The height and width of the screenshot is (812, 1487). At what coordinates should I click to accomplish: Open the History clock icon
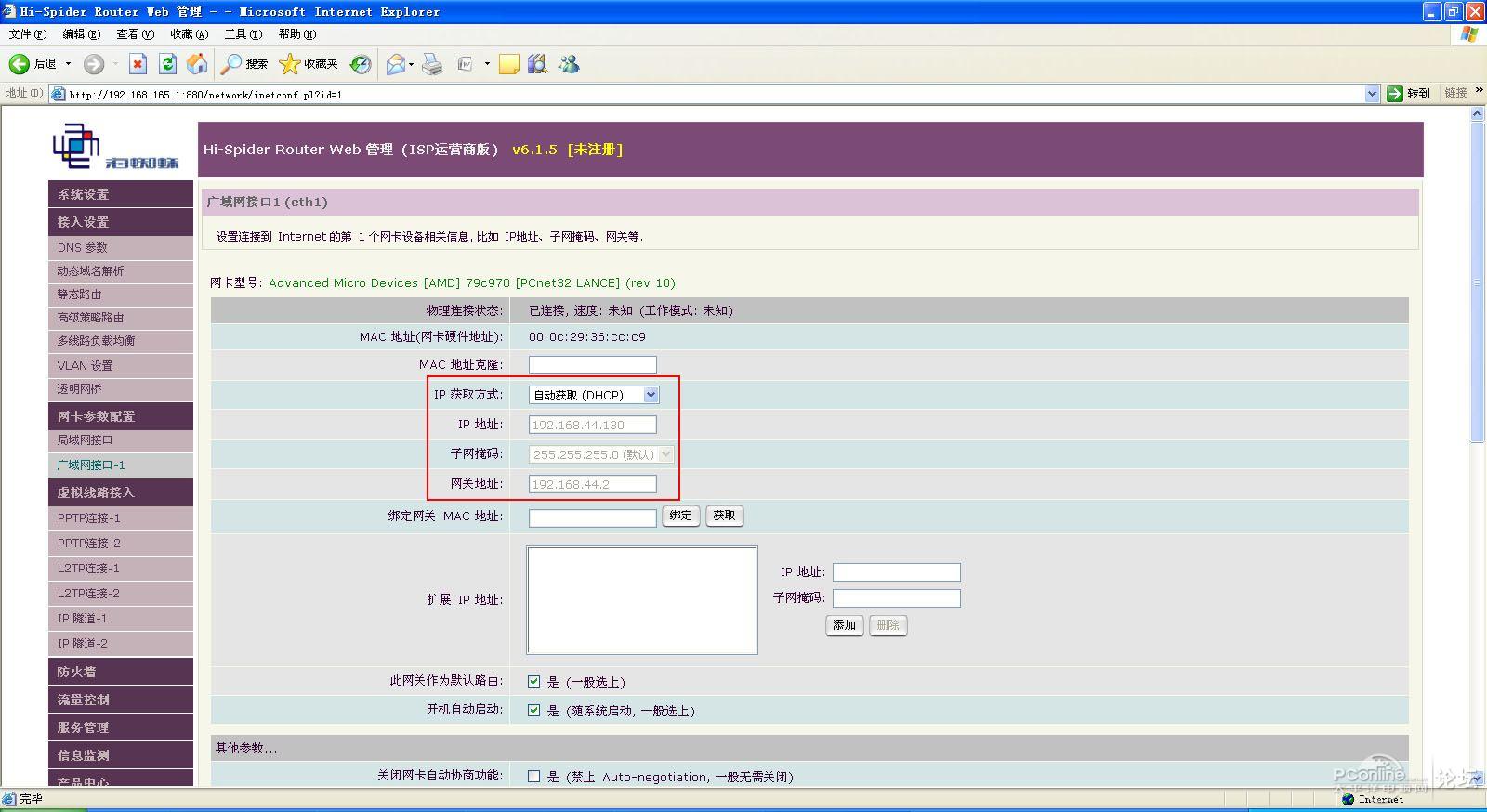point(361,64)
